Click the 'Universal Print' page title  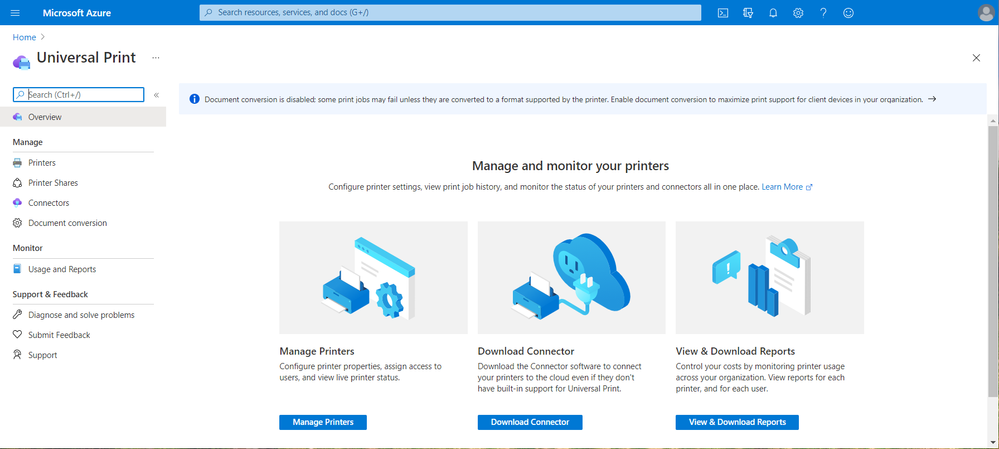86,57
